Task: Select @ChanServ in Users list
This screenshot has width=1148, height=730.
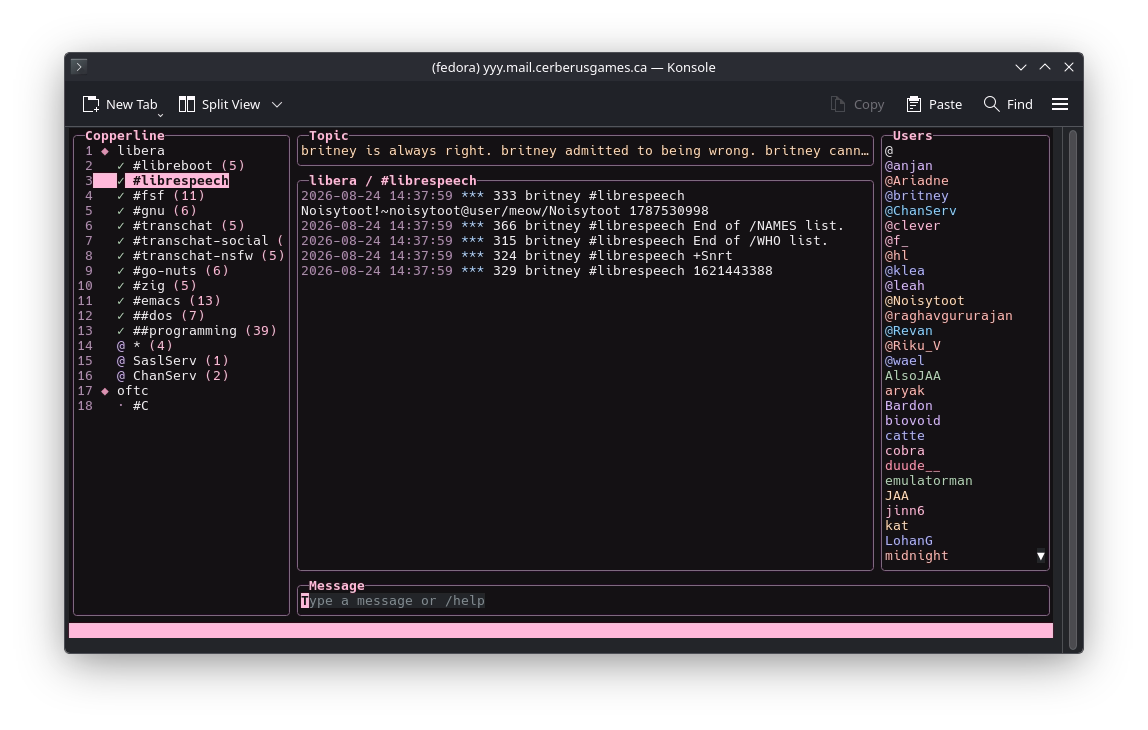Action: [x=920, y=211]
